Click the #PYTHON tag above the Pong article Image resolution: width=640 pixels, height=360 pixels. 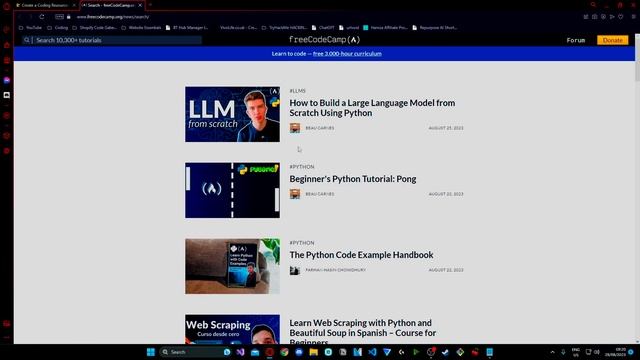tap(302, 167)
